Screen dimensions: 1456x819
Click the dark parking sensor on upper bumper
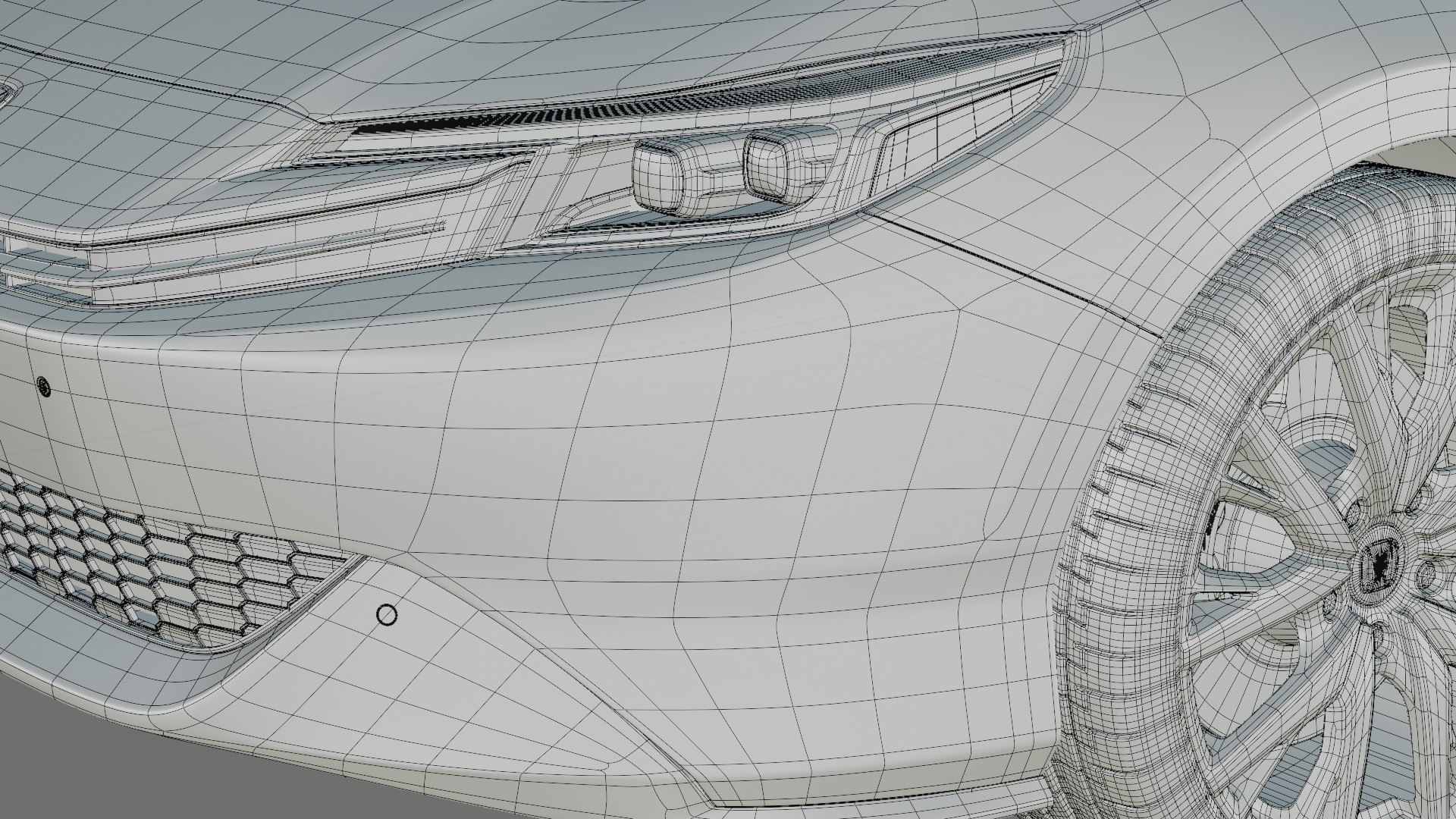tap(42, 386)
